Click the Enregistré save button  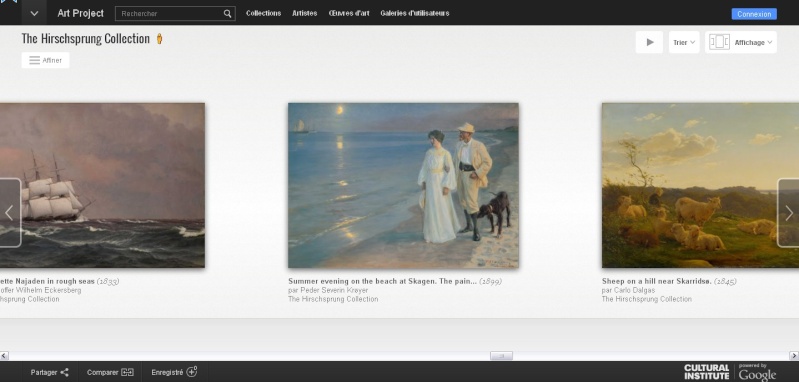tap(174, 372)
